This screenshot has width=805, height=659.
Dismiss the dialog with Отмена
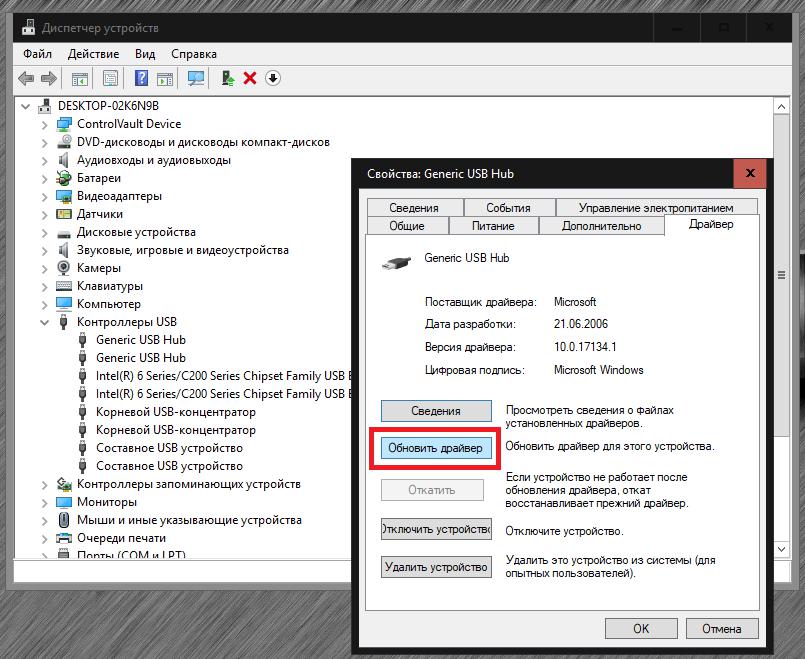click(721, 628)
